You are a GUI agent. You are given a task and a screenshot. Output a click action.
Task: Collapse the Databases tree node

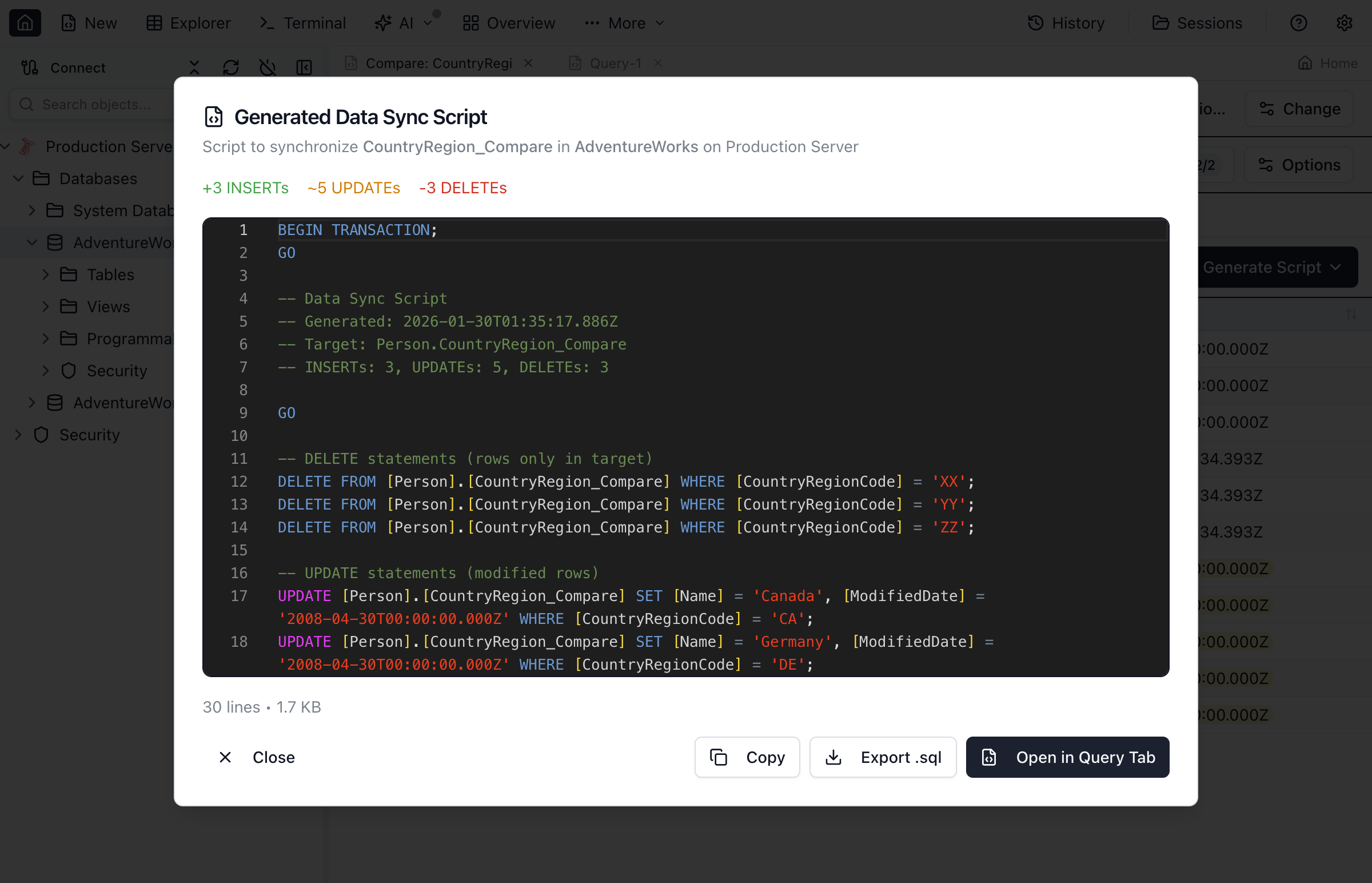tap(19, 178)
